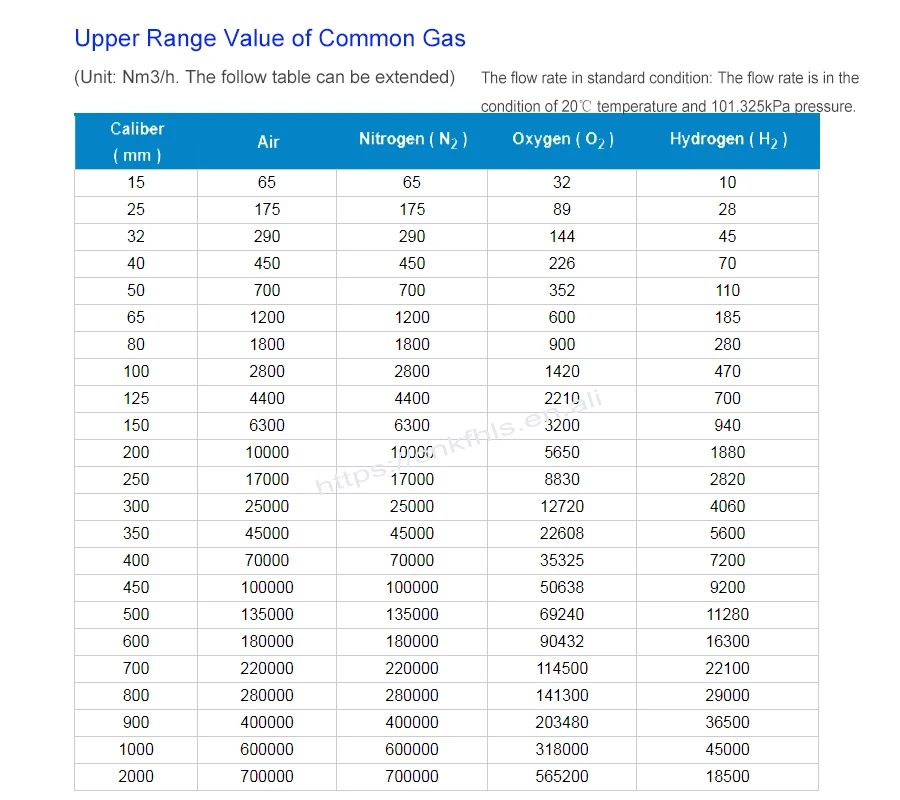900x800 pixels.
Task: Click the air value for caliber 25
Action: 267,209
